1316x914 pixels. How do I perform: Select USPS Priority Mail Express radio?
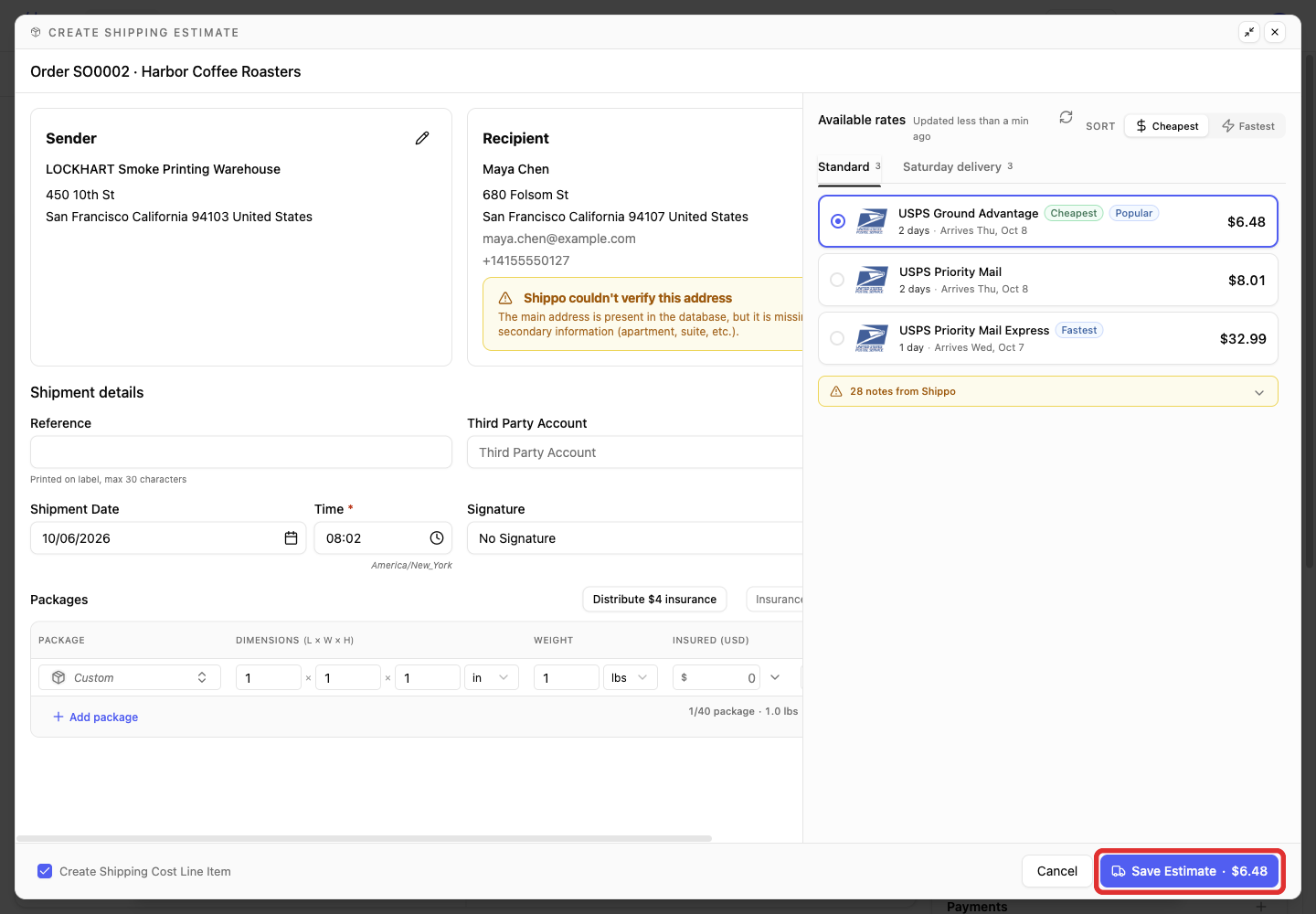pyautogui.click(x=837, y=338)
